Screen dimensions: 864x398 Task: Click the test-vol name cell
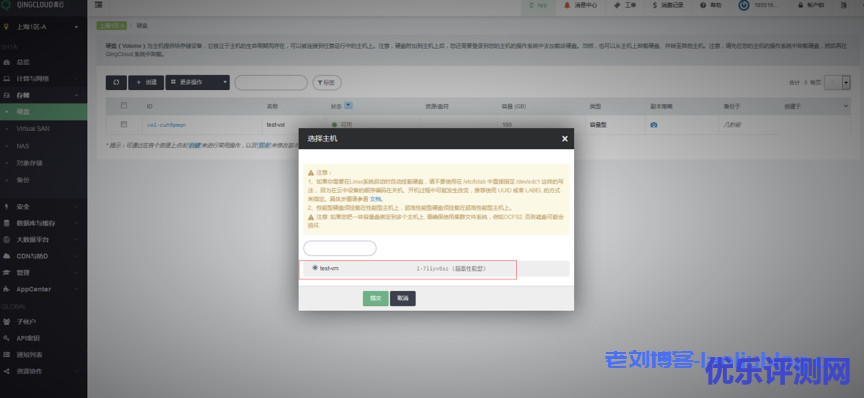tap(276, 125)
